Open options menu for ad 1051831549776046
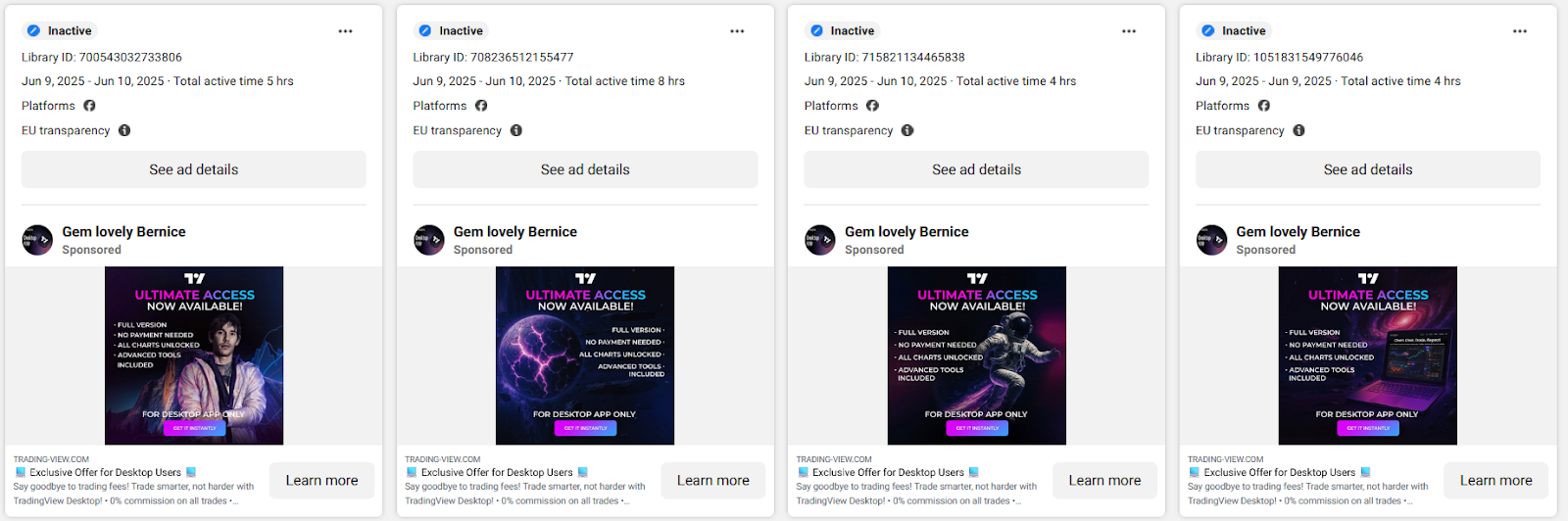The width and height of the screenshot is (1568, 521). (x=1520, y=31)
